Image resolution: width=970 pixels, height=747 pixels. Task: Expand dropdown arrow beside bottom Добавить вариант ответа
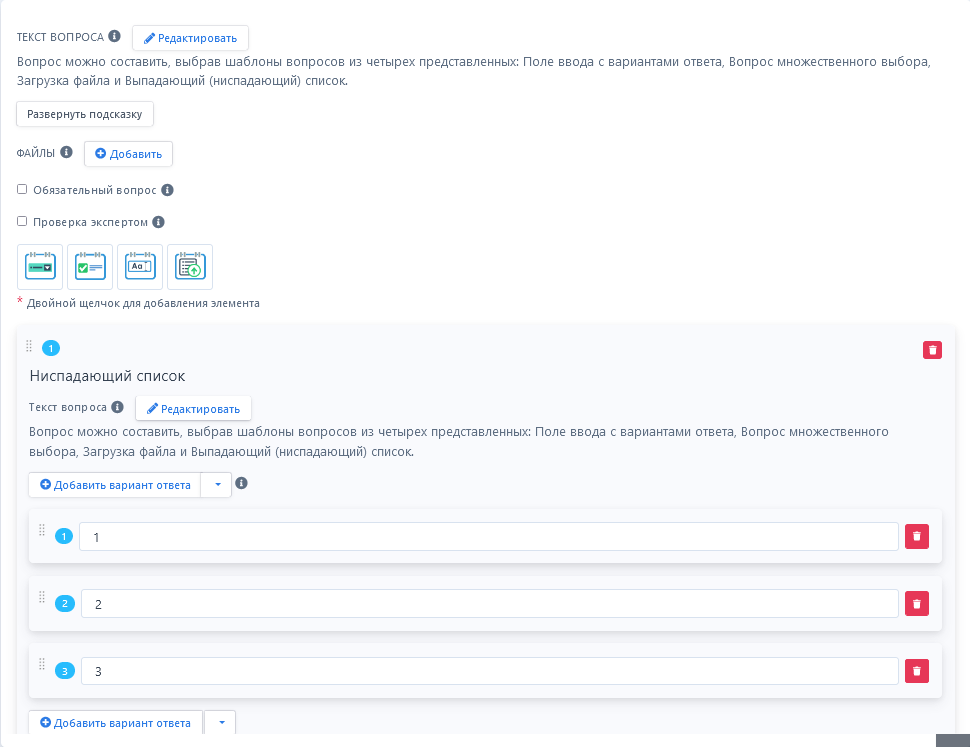click(x=220, y=723)
